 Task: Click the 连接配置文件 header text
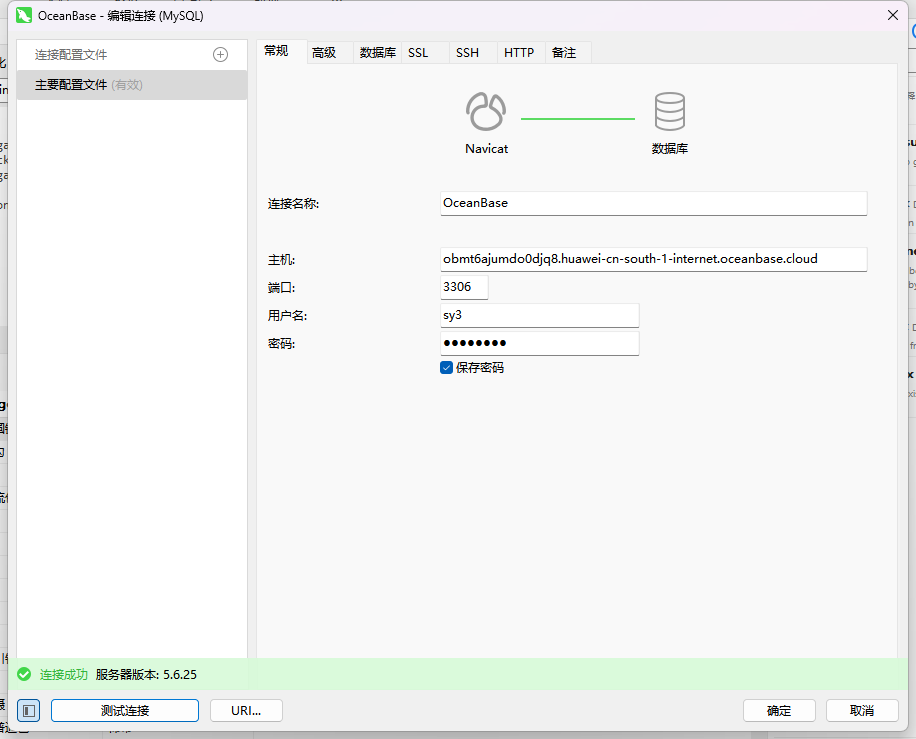pyautogui.click(x=71, y=55)
